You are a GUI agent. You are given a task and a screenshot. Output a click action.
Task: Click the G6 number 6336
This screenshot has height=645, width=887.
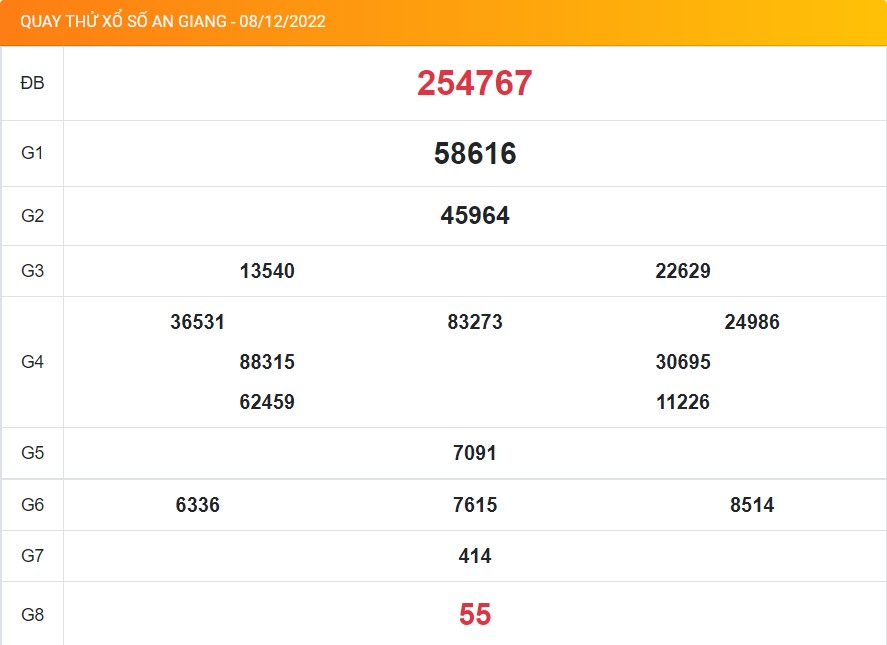[197, 505]
